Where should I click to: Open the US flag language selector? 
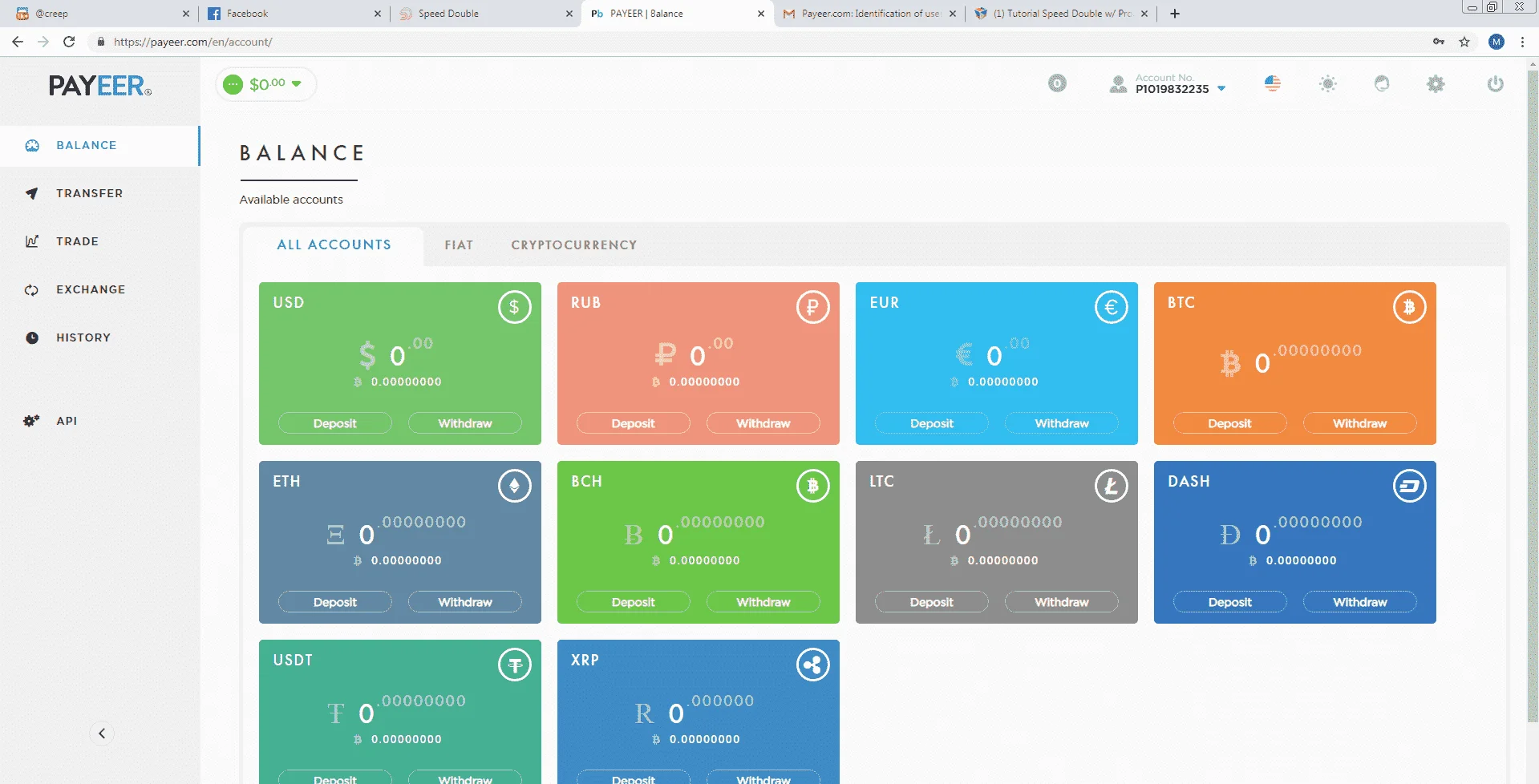pyautogui.click(x=1273, y=83)
